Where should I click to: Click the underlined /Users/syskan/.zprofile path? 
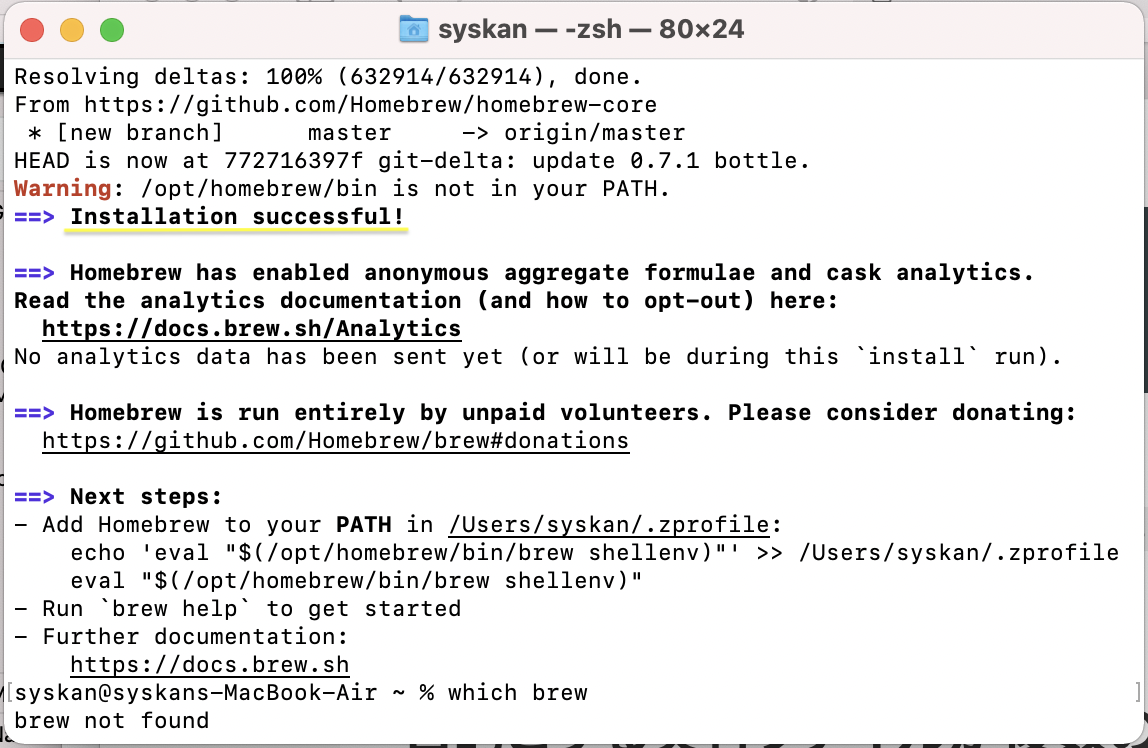(609, 525)
